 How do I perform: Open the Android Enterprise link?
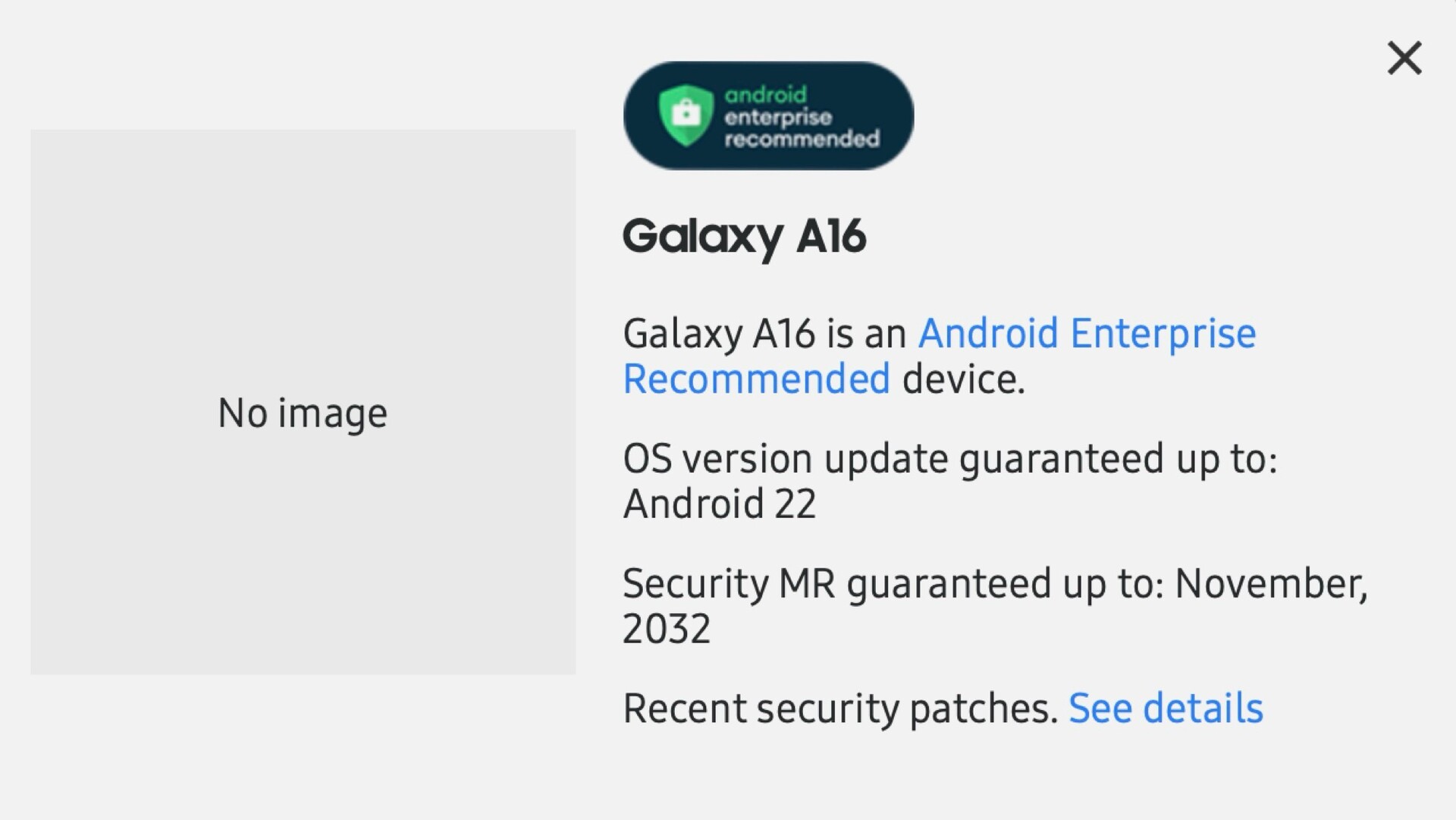pos(1087,334)
